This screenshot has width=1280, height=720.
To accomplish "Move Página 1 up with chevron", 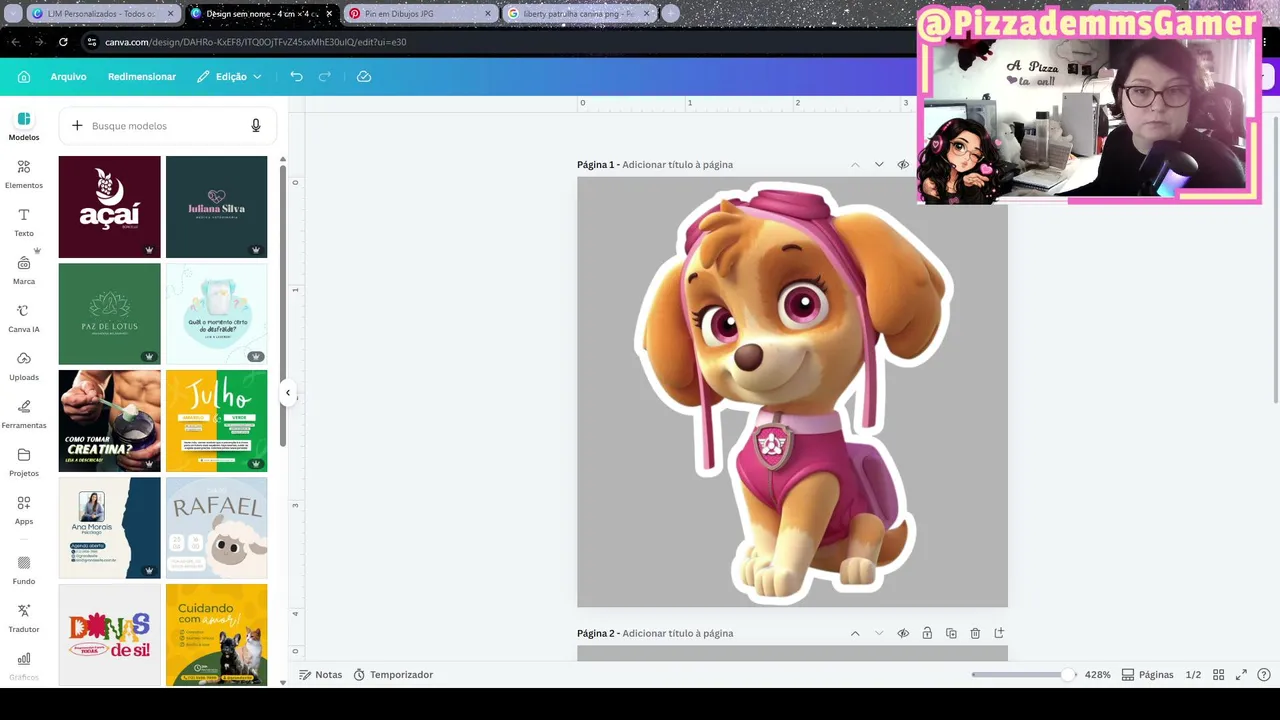I will coord(855,165).
